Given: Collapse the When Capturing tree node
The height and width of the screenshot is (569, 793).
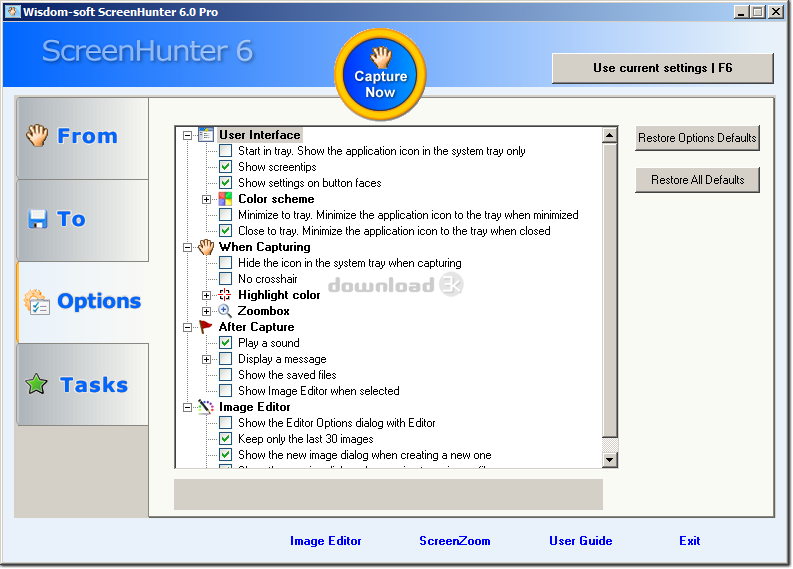Looking at the screenshot, I should coord(187,247).
